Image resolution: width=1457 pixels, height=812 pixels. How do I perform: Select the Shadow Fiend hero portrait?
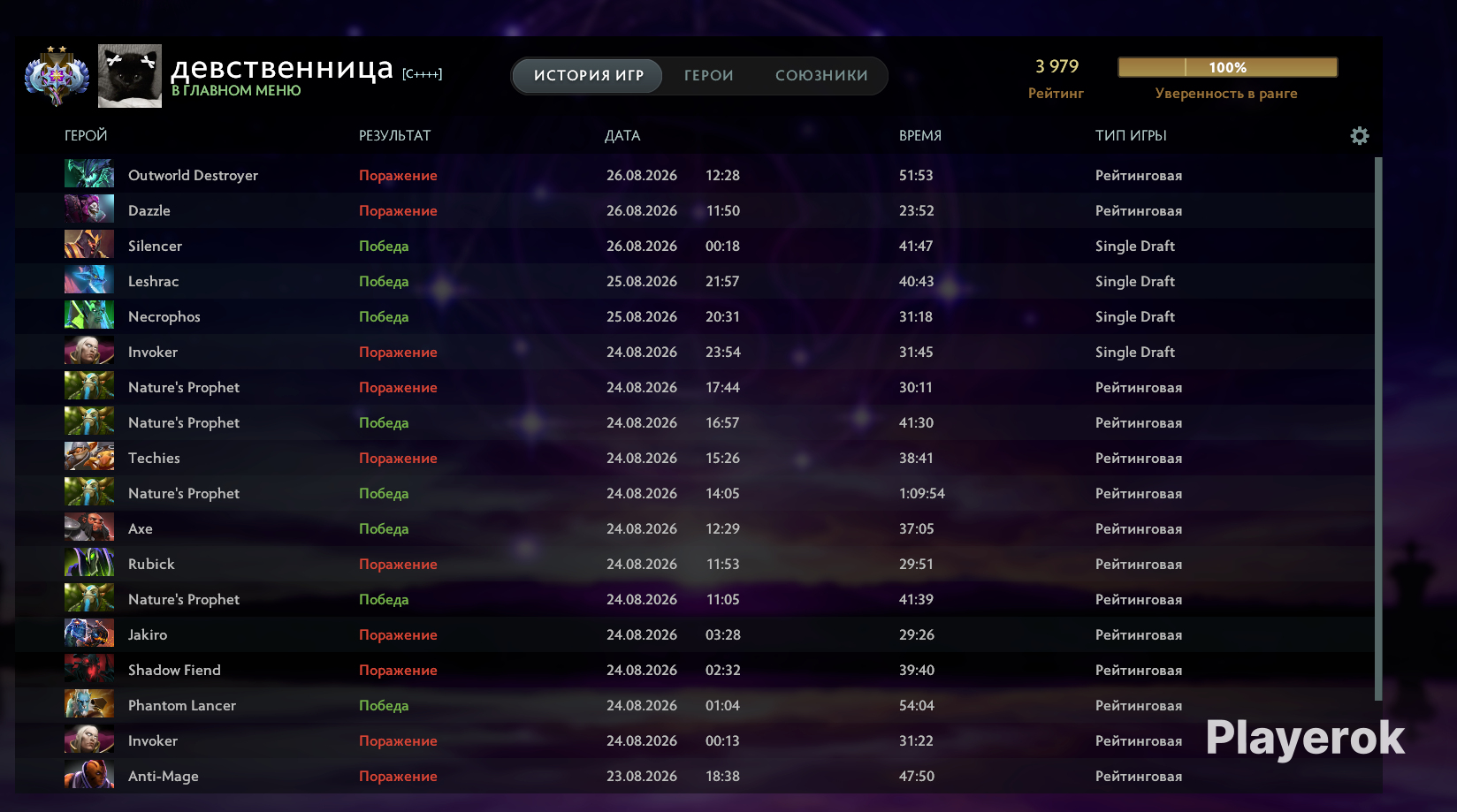tap(89, 668)
